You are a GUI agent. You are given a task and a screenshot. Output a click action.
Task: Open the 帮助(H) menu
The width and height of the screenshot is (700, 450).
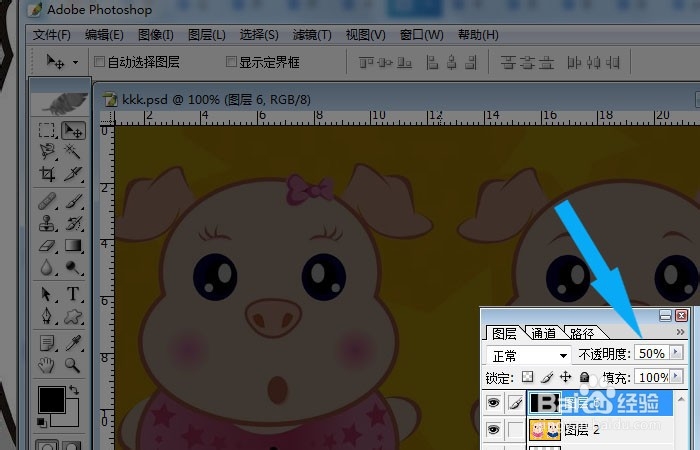coord(478,35)
